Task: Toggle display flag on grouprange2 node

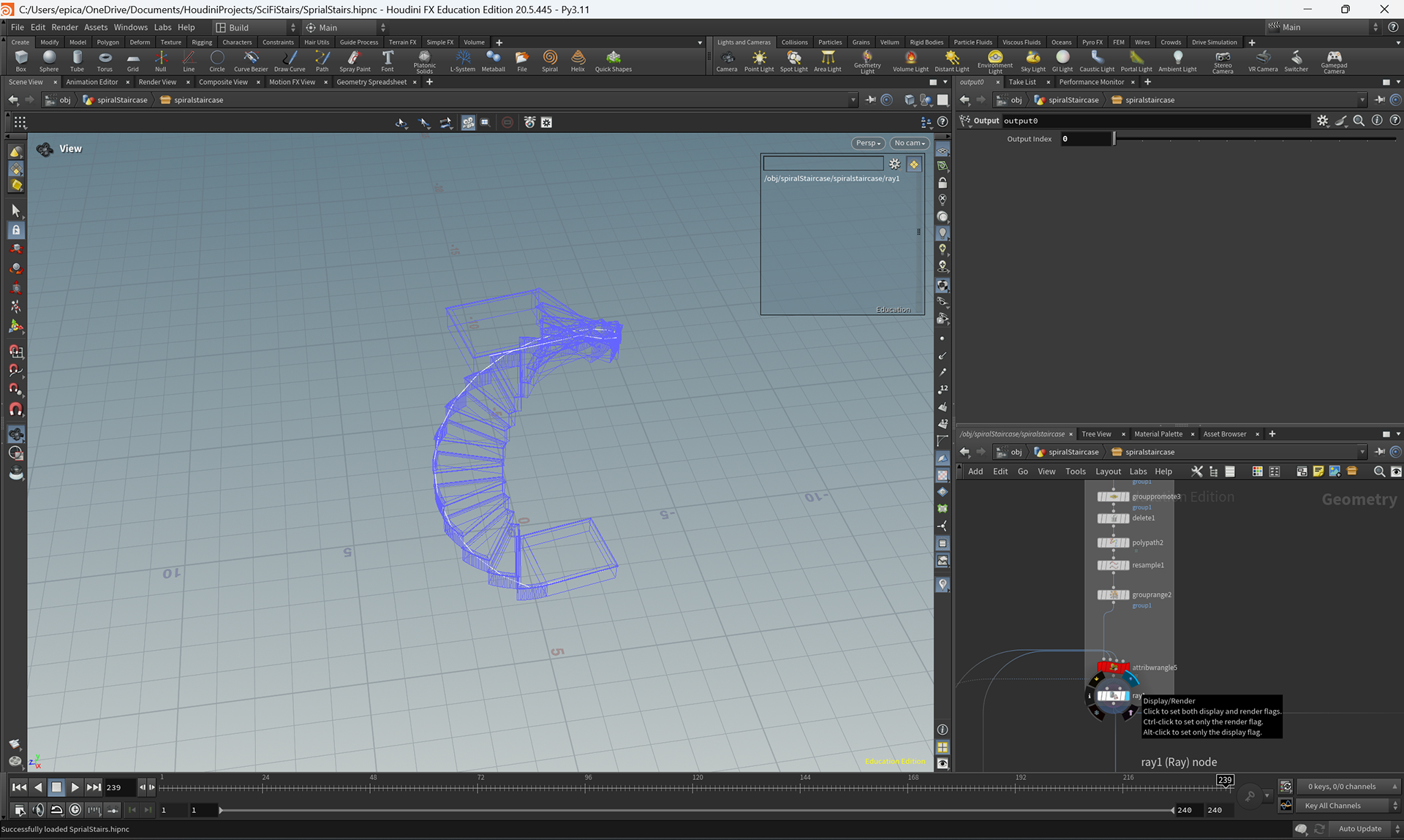Action: tap(1126, 595)
